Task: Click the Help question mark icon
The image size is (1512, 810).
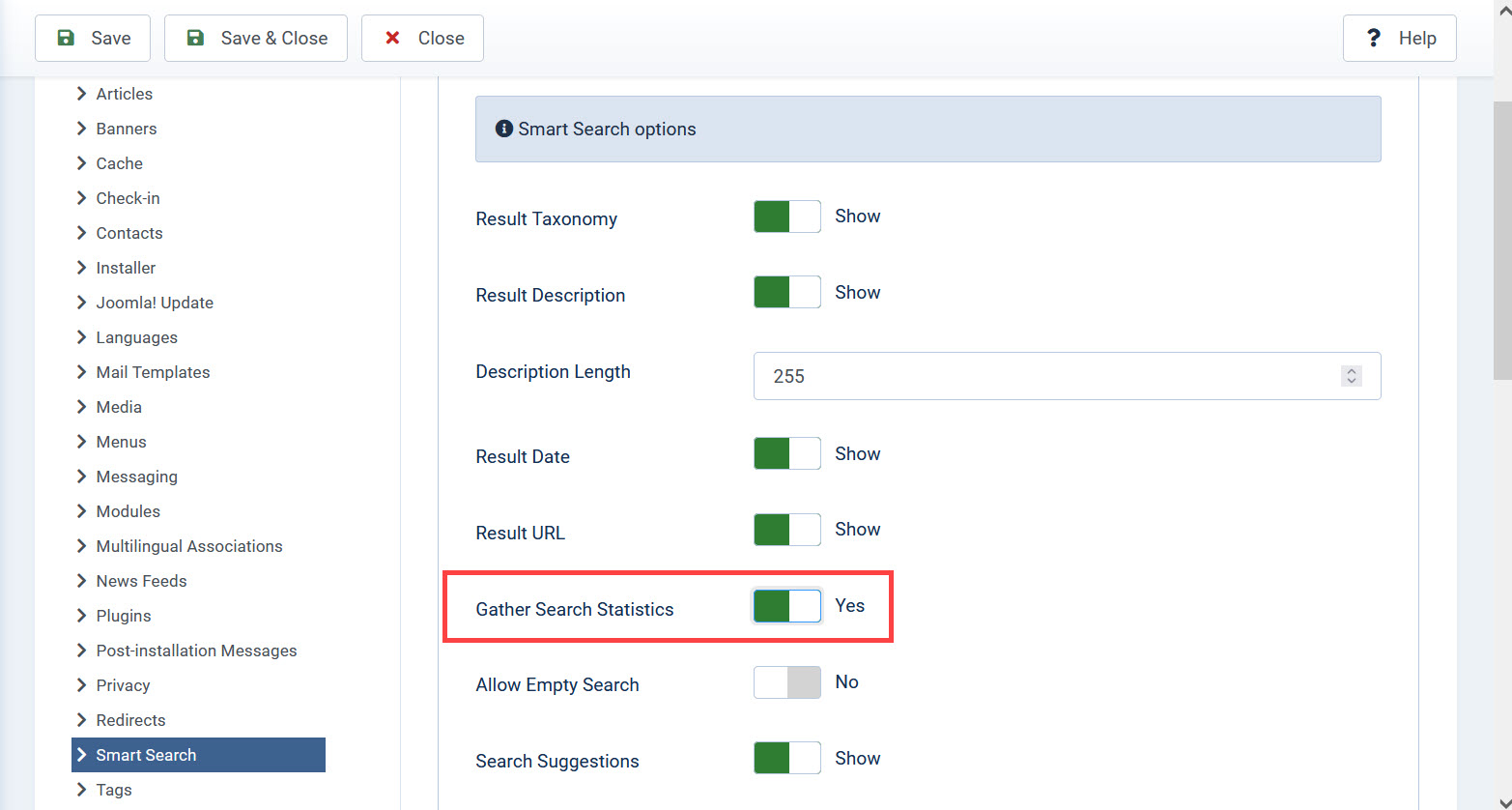Action: tap(1373, 38)
